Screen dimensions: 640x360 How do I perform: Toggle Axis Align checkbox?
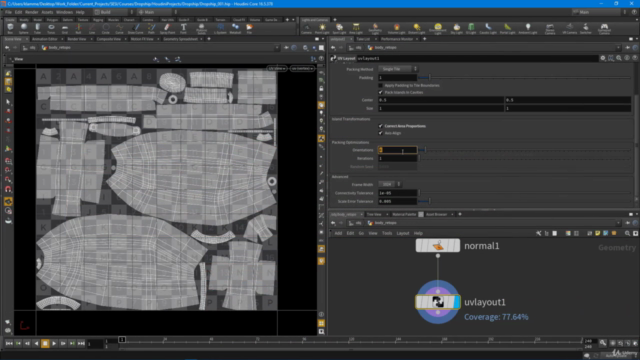[x=380, y=133]
